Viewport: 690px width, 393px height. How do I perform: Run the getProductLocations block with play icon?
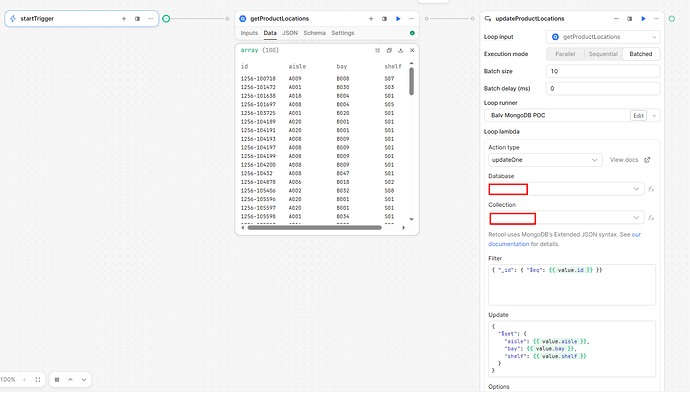coord(398,18)
